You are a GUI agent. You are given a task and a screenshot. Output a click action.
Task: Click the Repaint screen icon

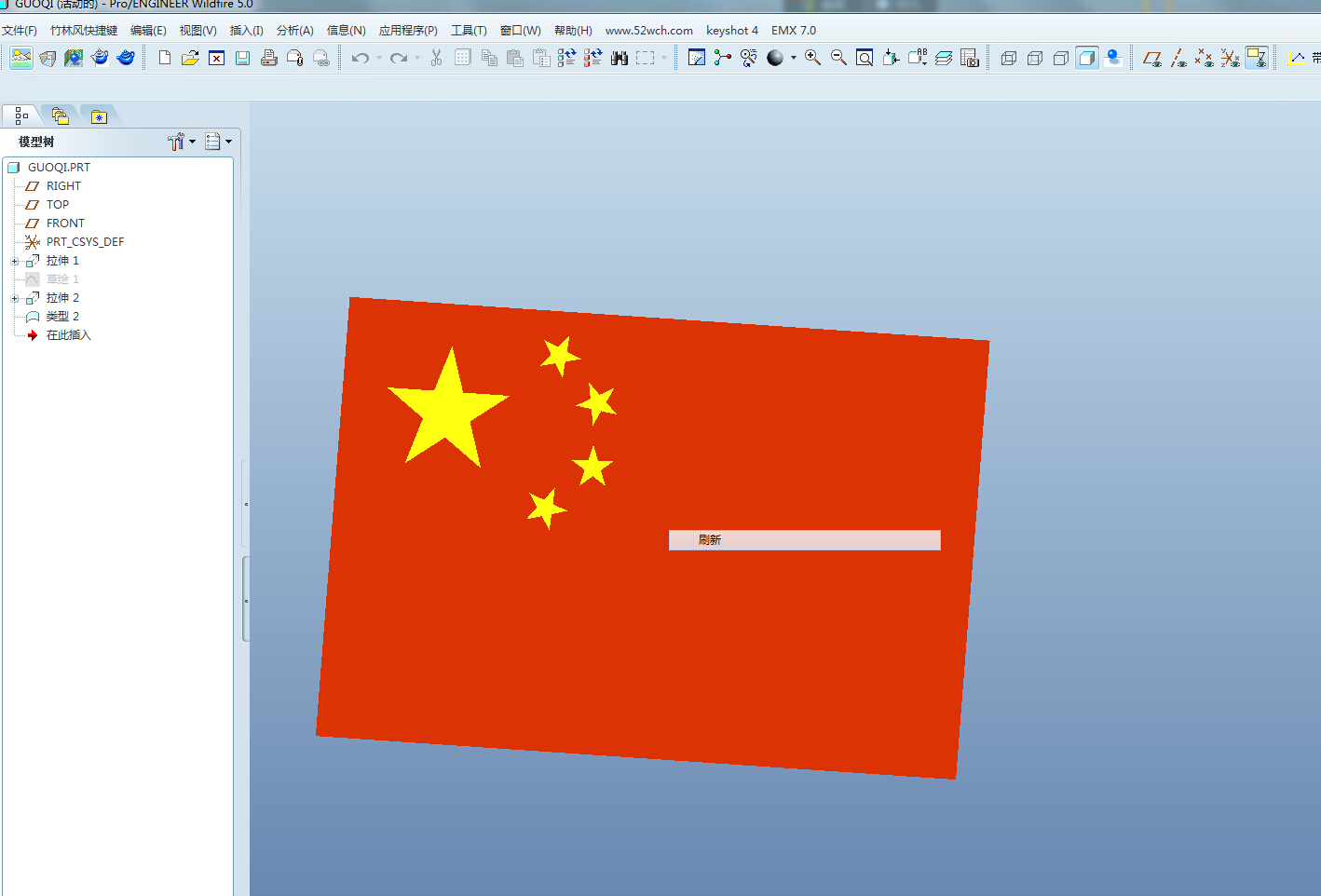coord(696,58)
